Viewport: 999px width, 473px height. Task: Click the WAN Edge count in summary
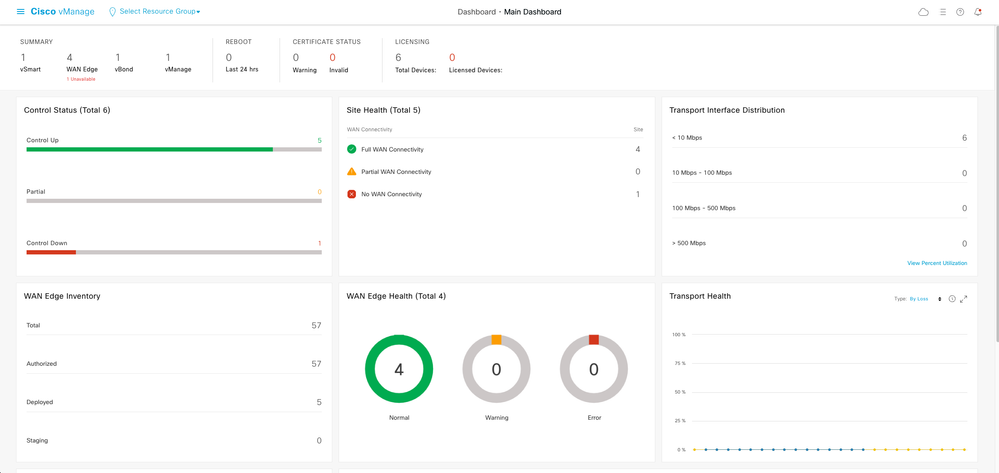click(69, 57)
